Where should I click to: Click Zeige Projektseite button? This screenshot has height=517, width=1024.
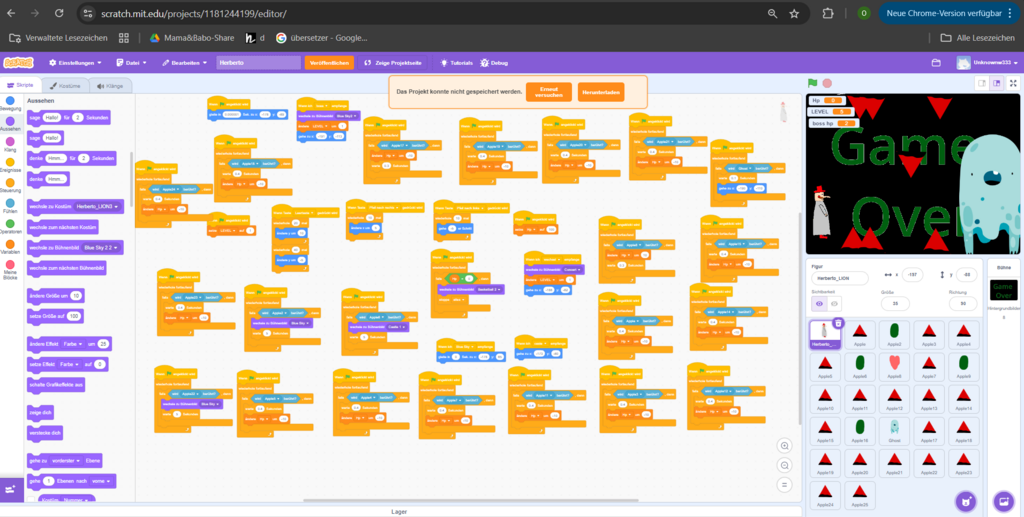395,62
